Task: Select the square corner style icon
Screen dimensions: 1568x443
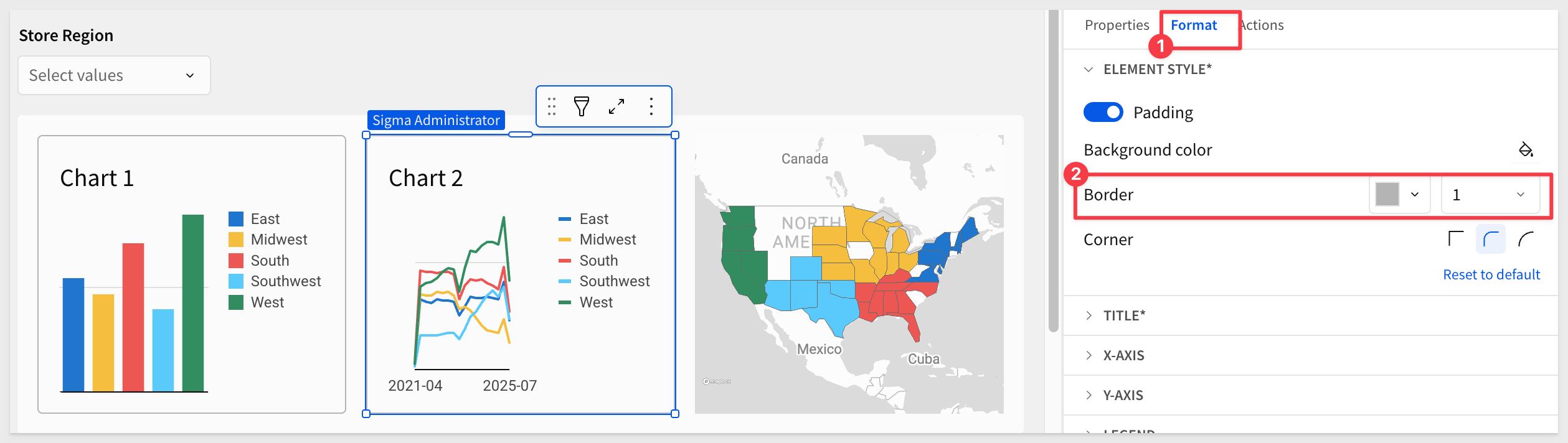Action: [1455, 239]
